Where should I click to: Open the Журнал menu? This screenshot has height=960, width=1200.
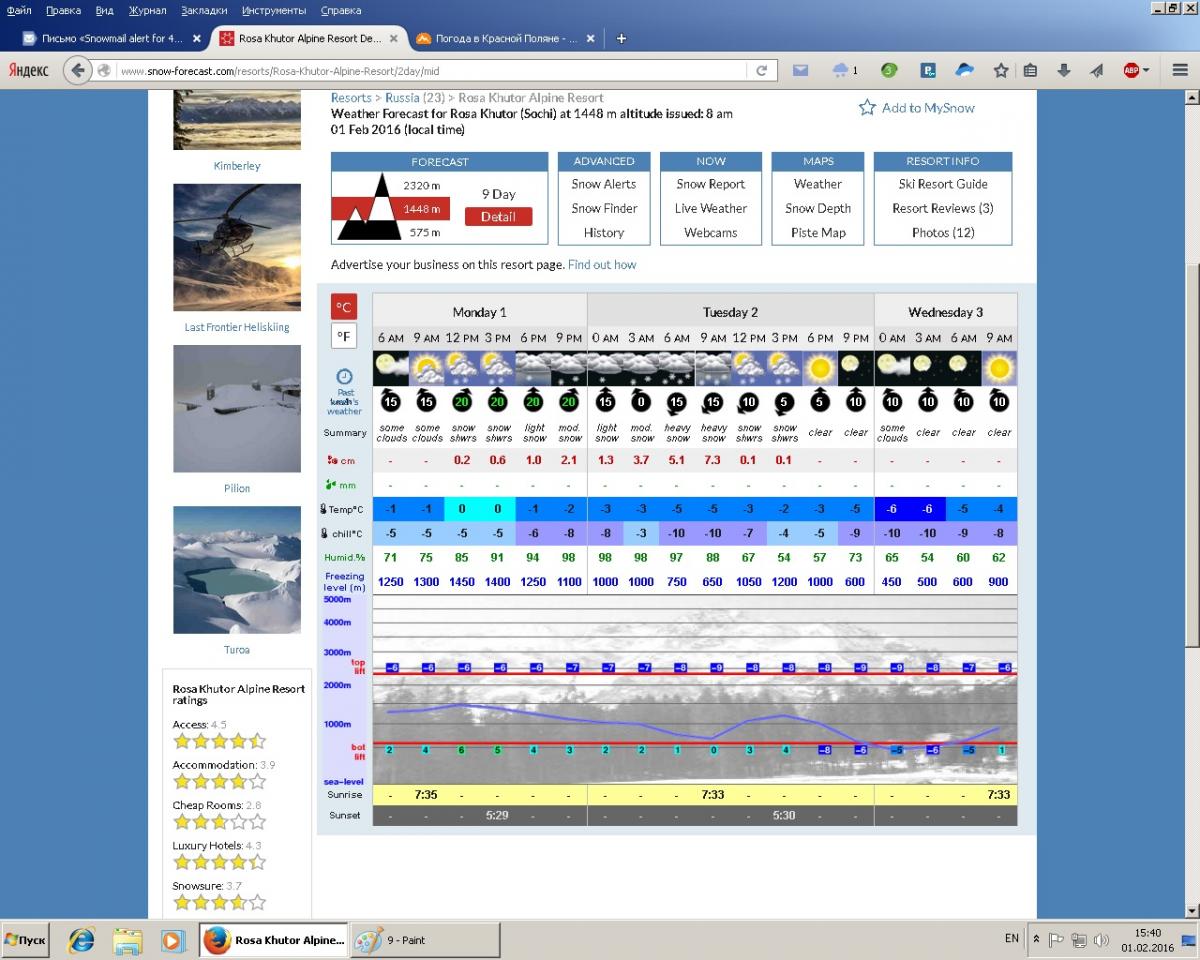[148, 10]
